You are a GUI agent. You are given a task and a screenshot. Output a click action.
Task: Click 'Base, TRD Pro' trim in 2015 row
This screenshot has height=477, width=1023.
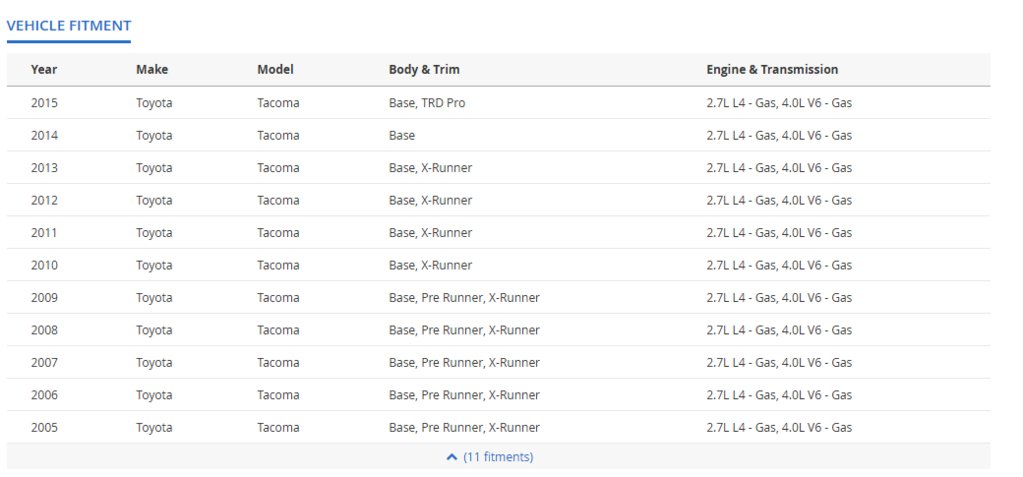tap(427, 102)
